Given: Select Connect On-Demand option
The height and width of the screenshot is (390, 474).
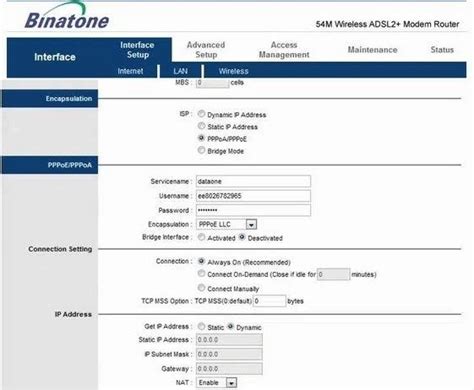Looking at the screenshot, I should tap(201, 274).
